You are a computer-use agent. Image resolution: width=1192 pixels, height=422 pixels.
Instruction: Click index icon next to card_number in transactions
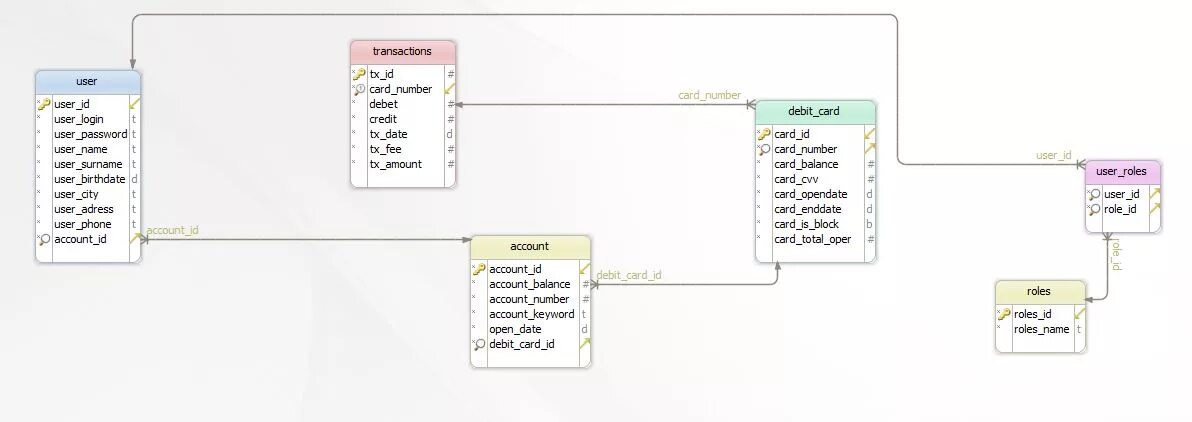360,89
